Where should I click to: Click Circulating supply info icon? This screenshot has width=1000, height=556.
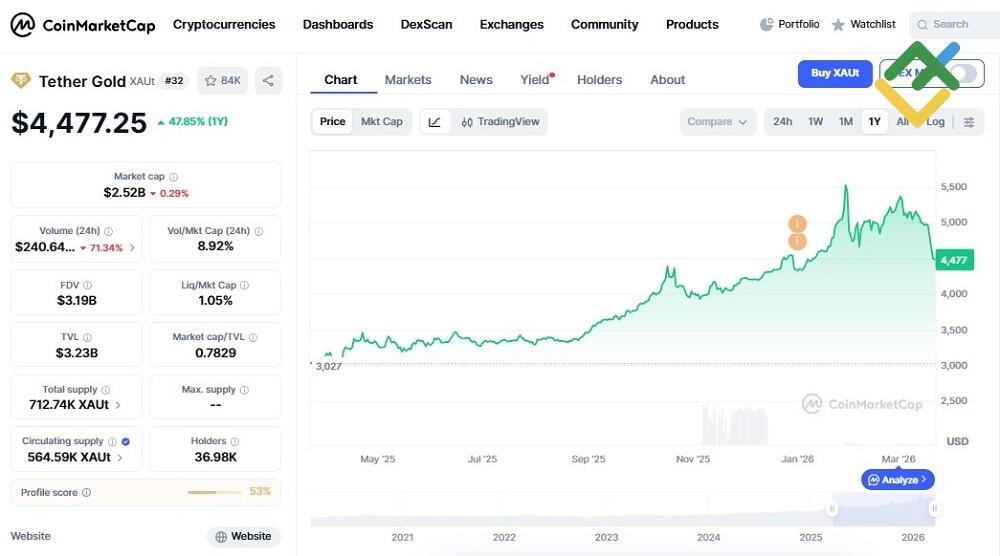(x=112, y=441)
